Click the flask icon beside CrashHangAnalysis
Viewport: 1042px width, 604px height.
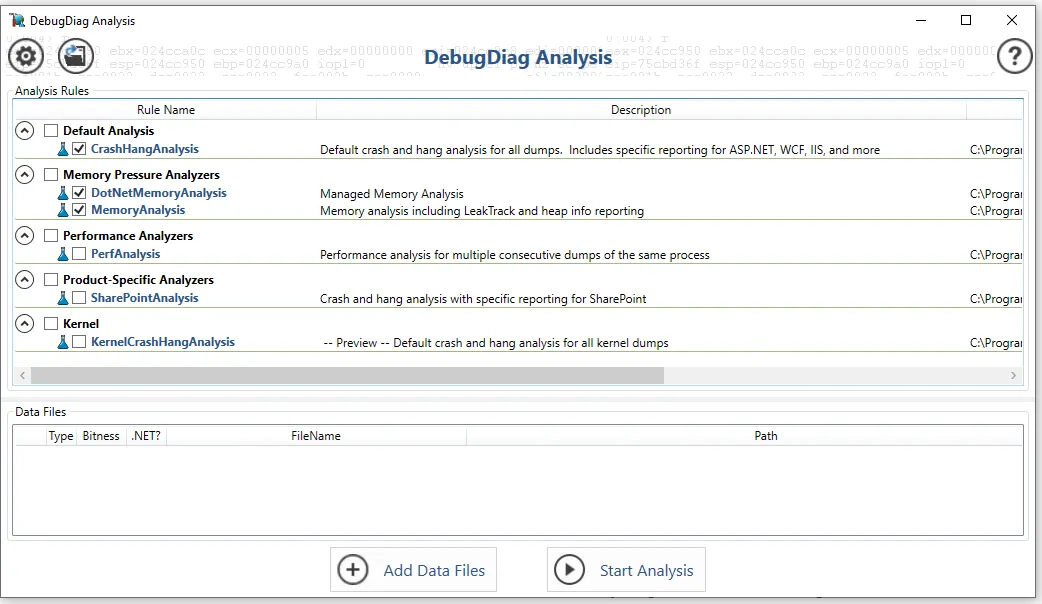(63, 149)
